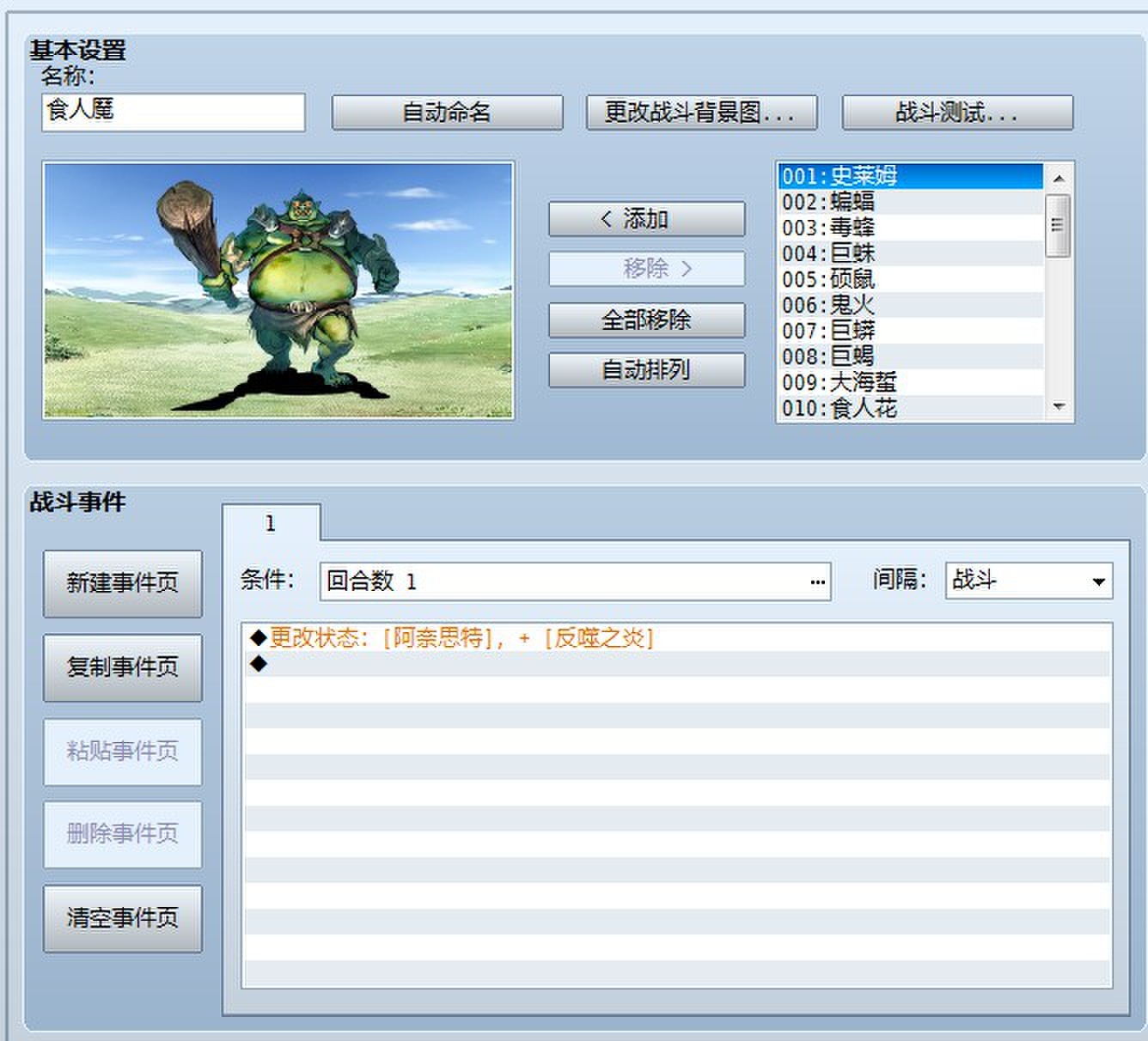This screenshot has height=1041, width=1148.
Task: Select enemy 001:史莱姆 in the list
Action: click(x=910, y=176)
